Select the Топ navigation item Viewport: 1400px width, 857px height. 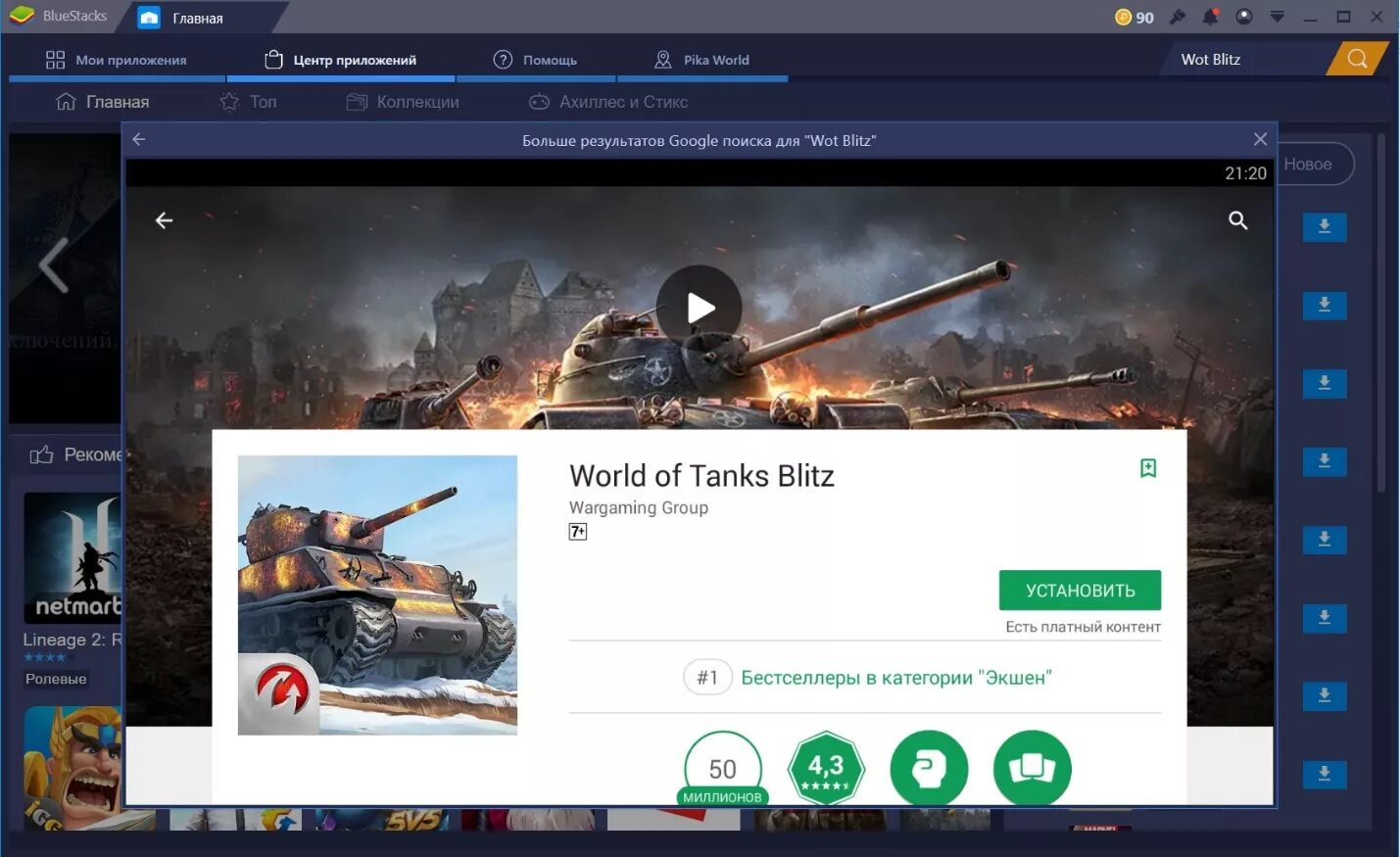pos(249,102)
